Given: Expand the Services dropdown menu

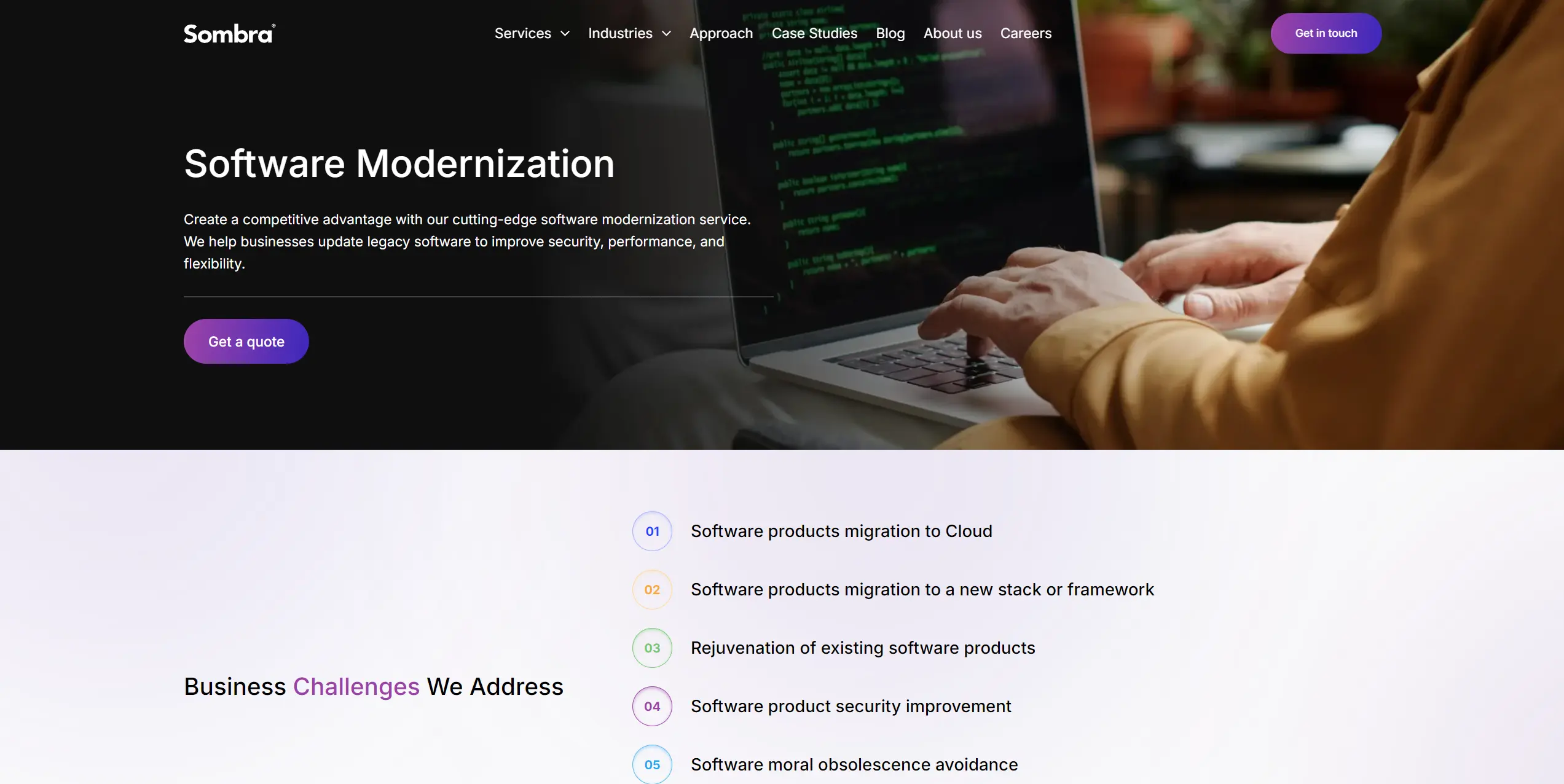Looking at the screenshot, I should [x=531, y=33].
